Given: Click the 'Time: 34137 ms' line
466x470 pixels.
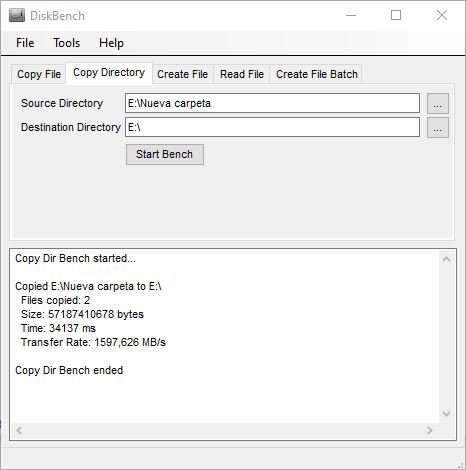Looking at the screenshot, I should [58, 328].
